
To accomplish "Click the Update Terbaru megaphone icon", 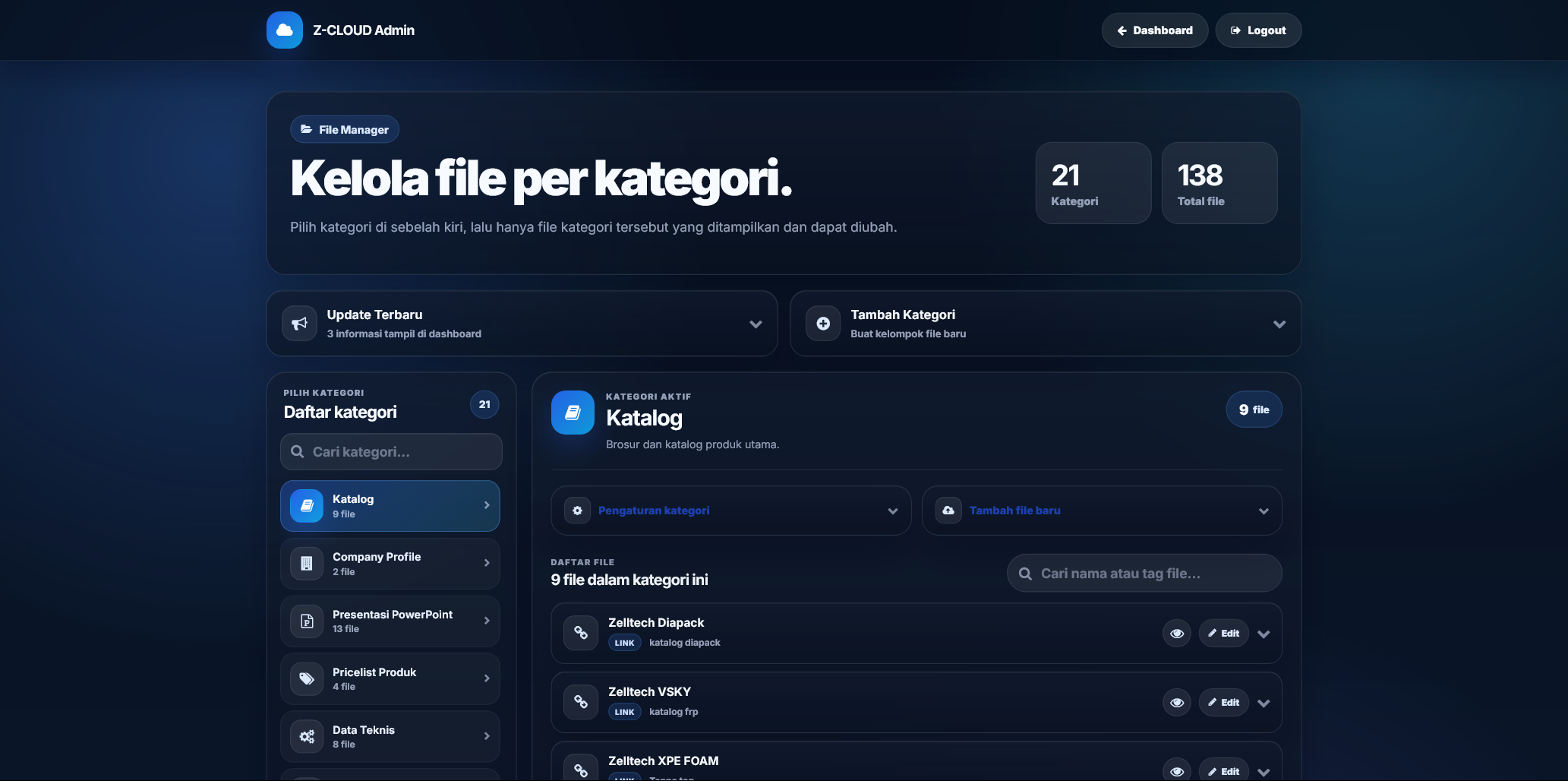I will coord(299,324).
